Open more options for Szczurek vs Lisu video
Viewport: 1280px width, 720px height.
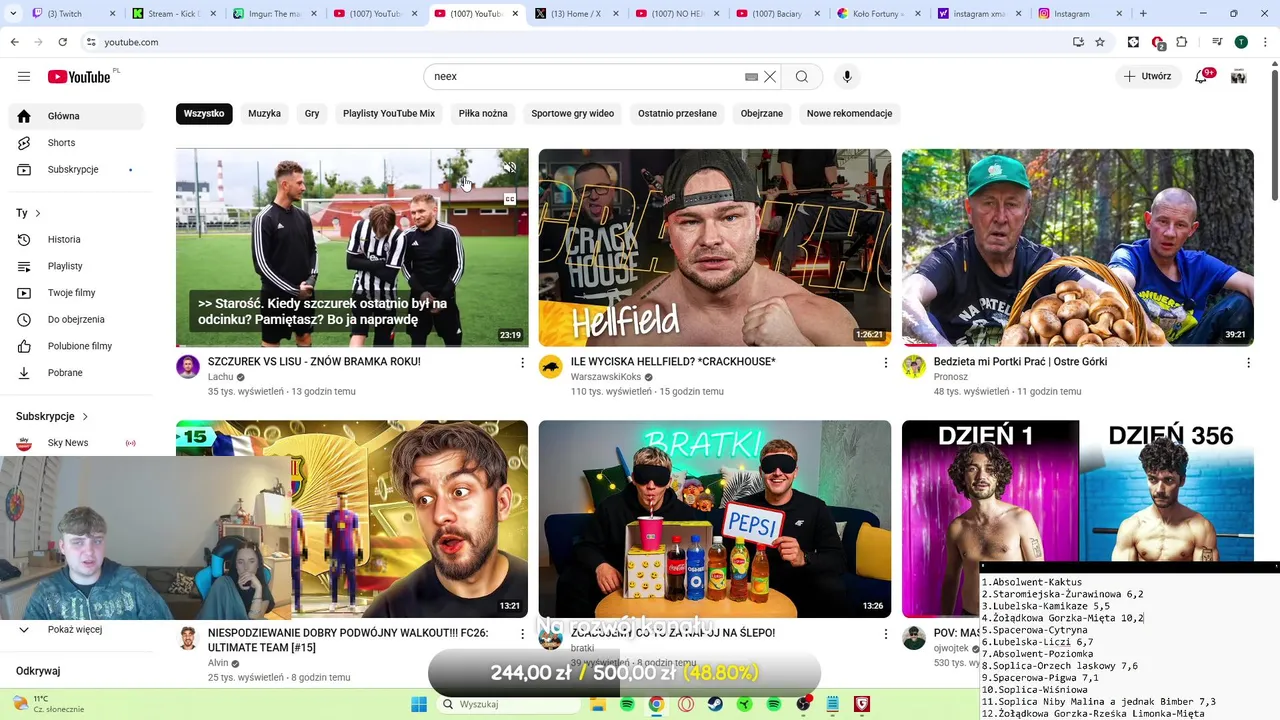pos(522,362)
